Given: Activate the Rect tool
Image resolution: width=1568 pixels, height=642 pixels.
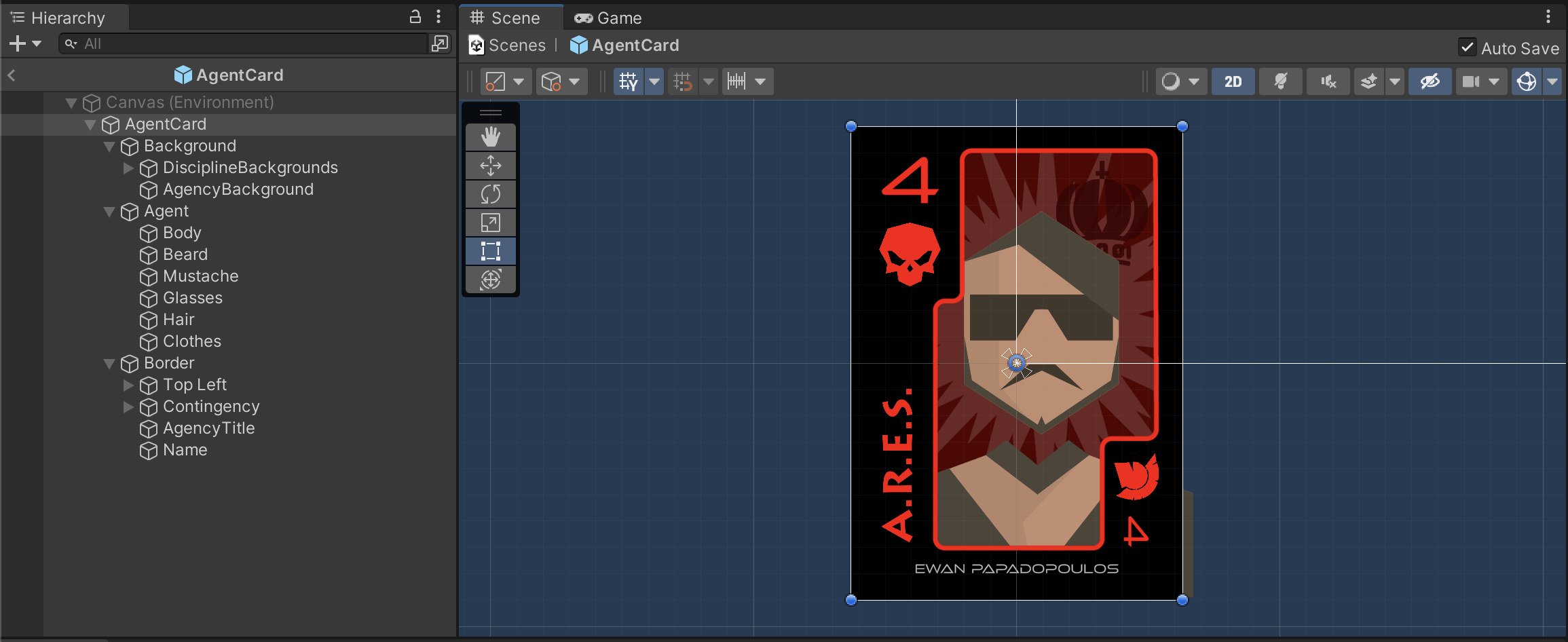Looking at the screenshot, I should click(490, 251).
